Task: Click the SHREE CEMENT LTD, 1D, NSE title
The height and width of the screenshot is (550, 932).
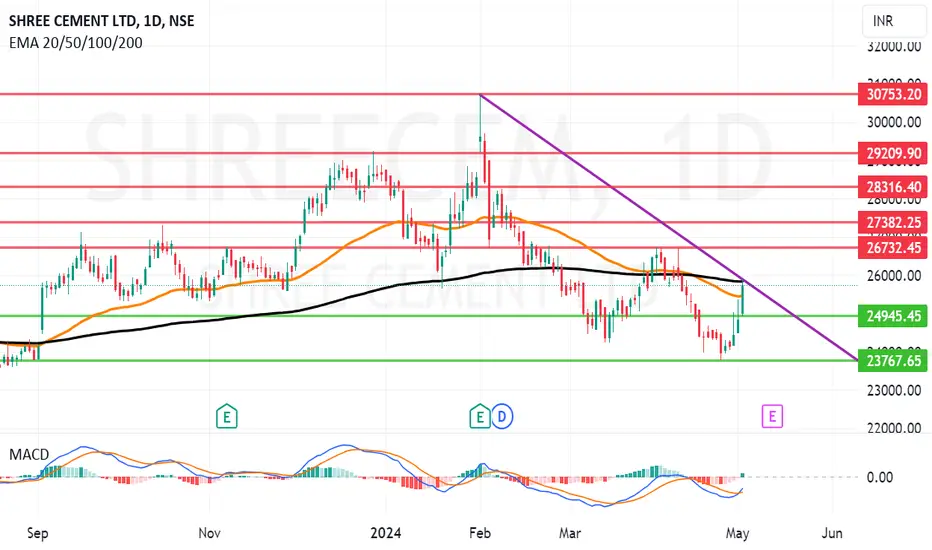Action: pyautogui.click(x=102, y=21)
